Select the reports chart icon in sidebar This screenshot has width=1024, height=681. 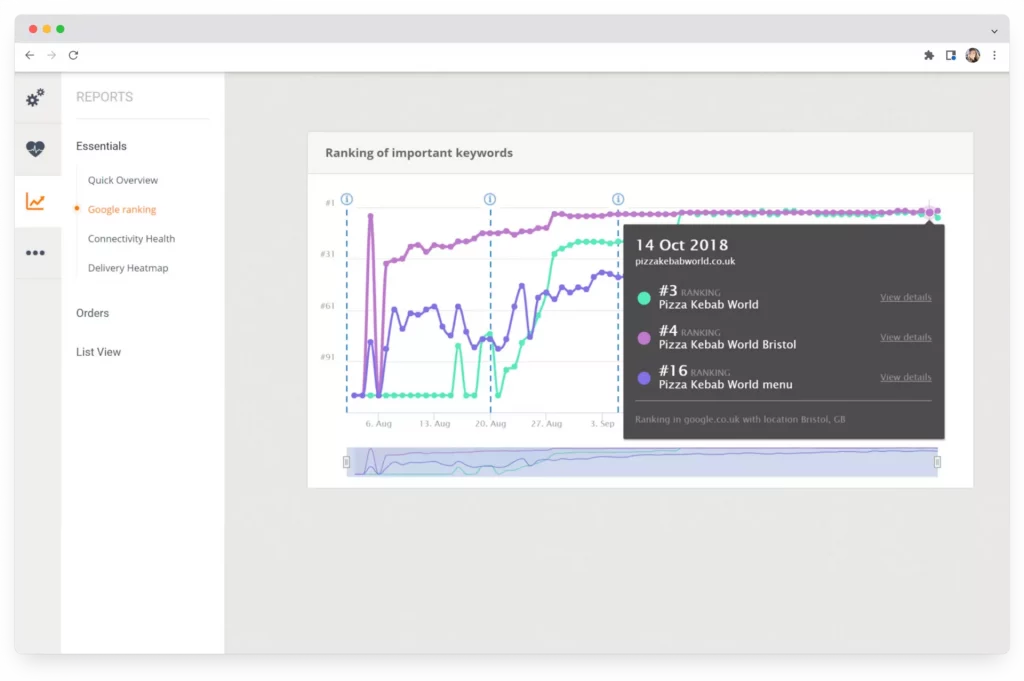click(x=35, y=201)
